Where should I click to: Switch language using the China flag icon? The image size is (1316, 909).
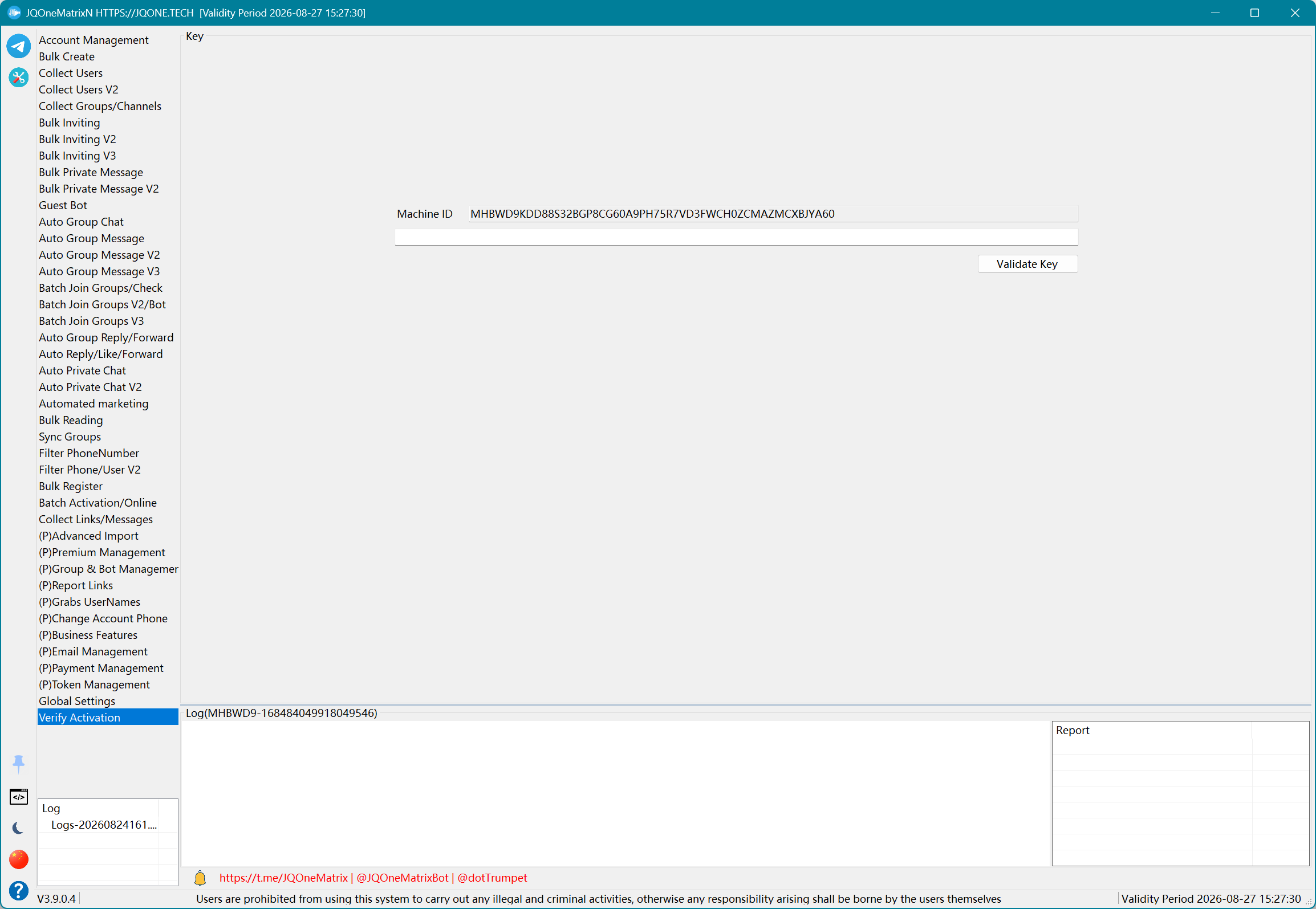tap(19, 859)
